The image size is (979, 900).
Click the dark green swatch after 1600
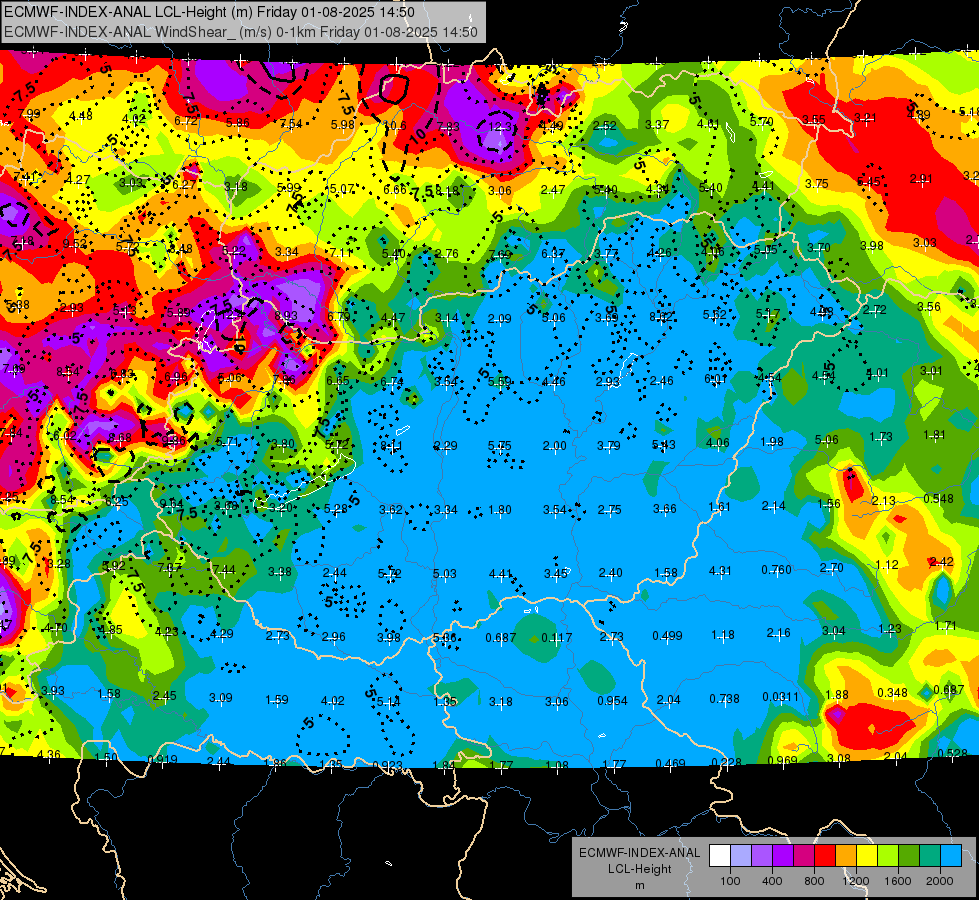point(908,856)
